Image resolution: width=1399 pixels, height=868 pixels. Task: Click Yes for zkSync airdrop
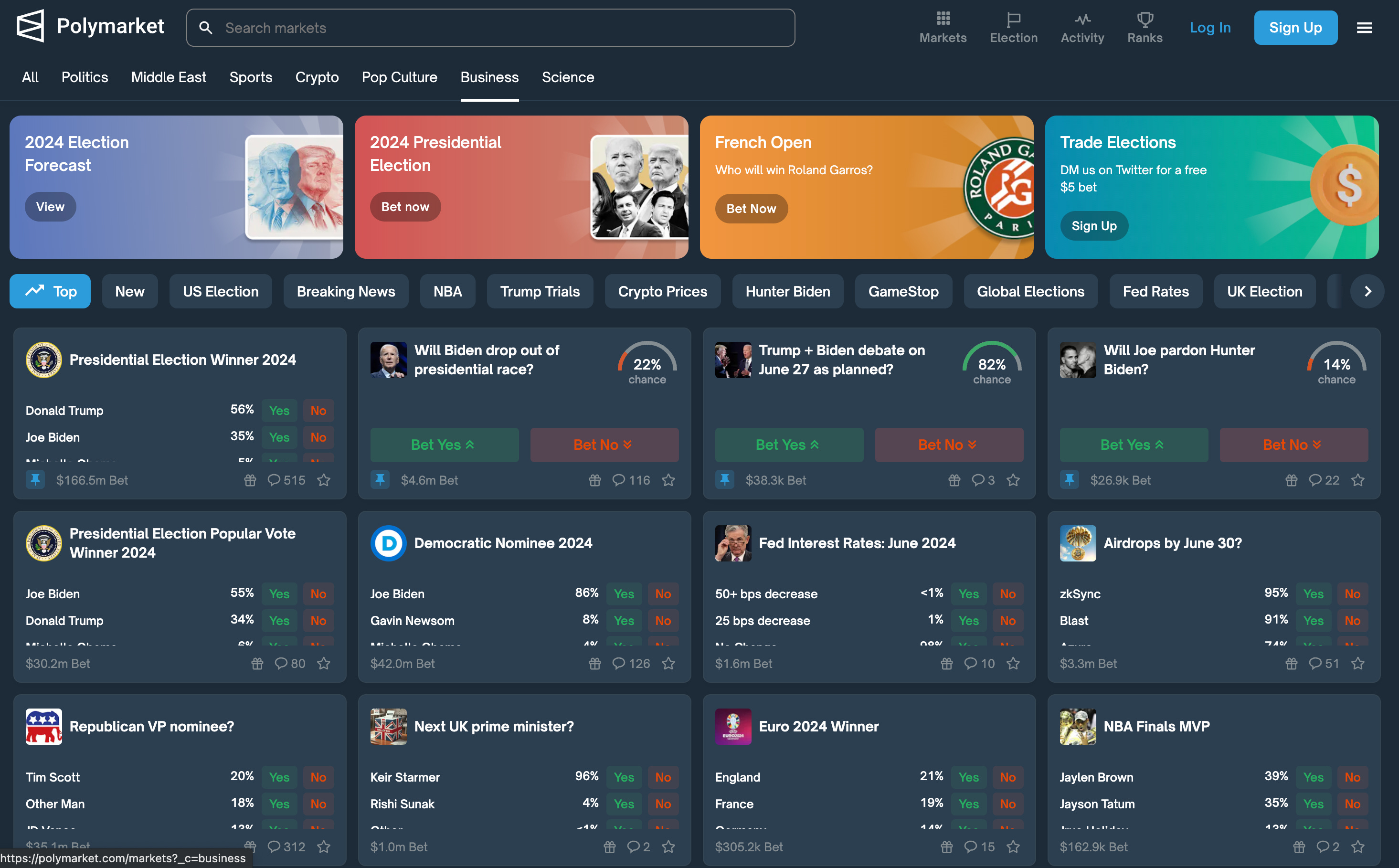(x=1313, y=593)
